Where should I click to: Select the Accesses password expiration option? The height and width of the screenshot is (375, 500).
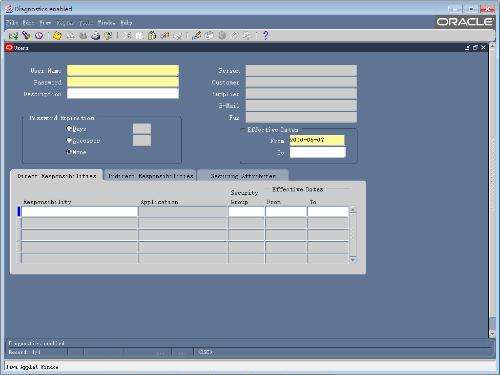click(69, 140)
